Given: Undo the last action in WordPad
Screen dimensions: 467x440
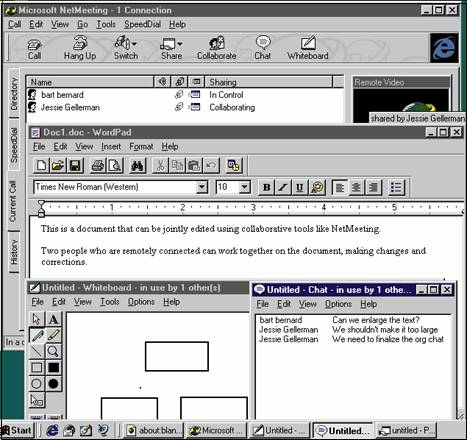Looking at the screenshot, I should 211,165.
